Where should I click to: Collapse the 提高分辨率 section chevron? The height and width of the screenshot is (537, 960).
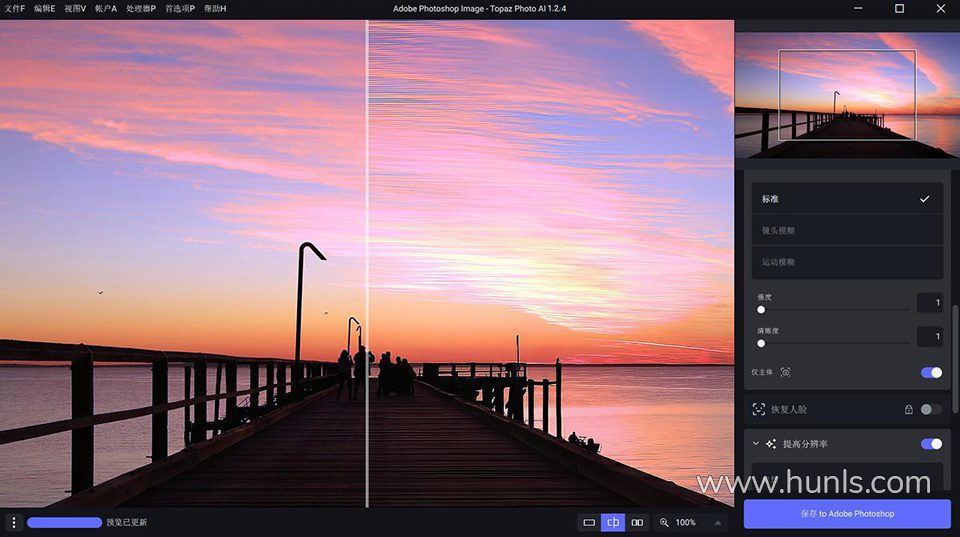pyautogui.click(x=756, y=444)
